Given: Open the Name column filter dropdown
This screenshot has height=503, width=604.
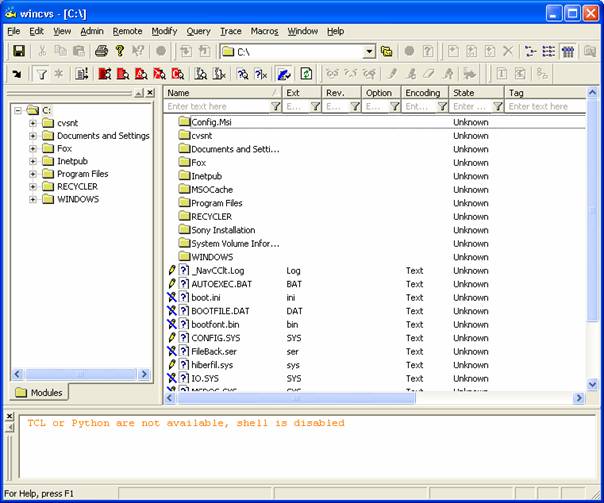Looking at the screenshot, I should pos(275,106).
